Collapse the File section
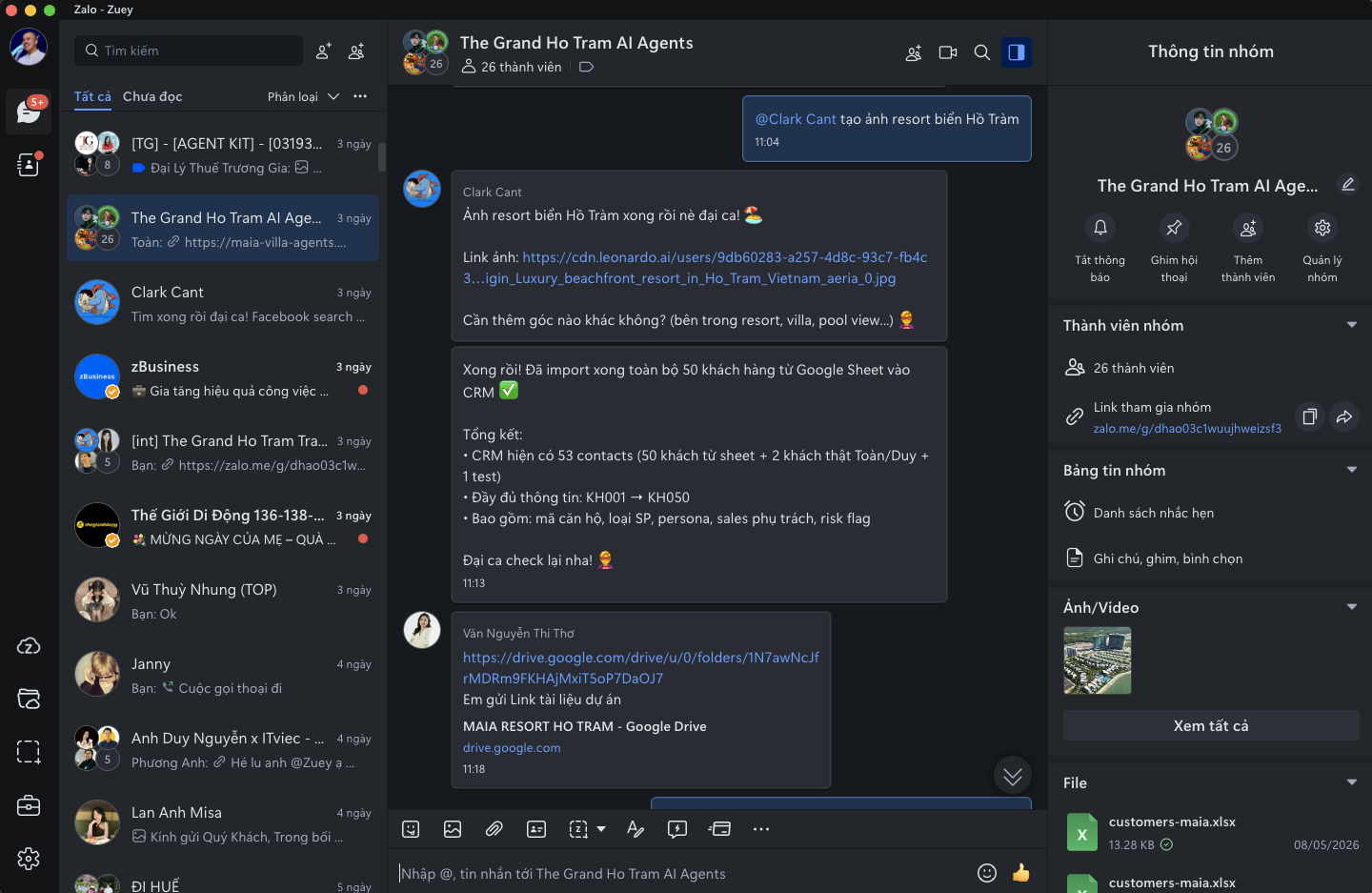Viewport: 1372px width, 893px height. click(x=1352, y=782)
